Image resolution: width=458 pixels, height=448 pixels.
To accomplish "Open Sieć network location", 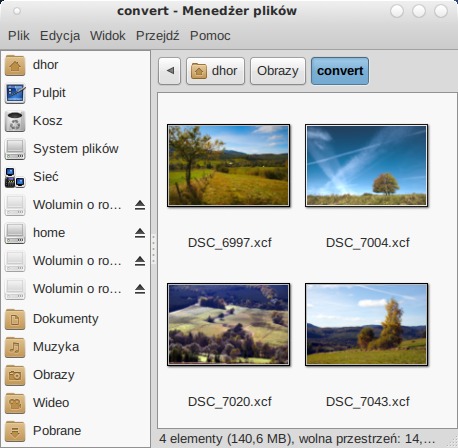I will pos(75,177).
